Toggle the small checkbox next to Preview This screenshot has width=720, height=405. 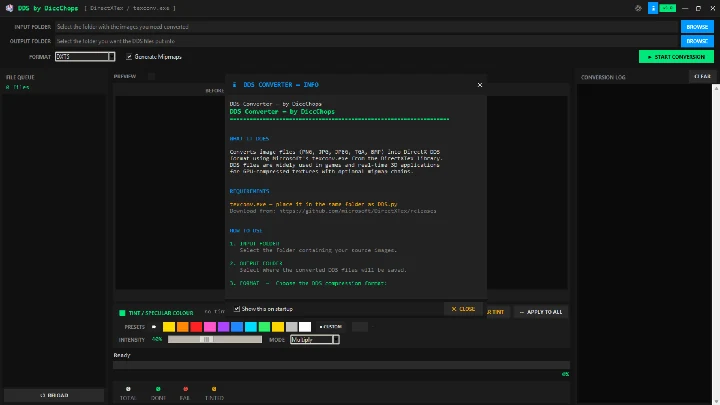point(152,76)
